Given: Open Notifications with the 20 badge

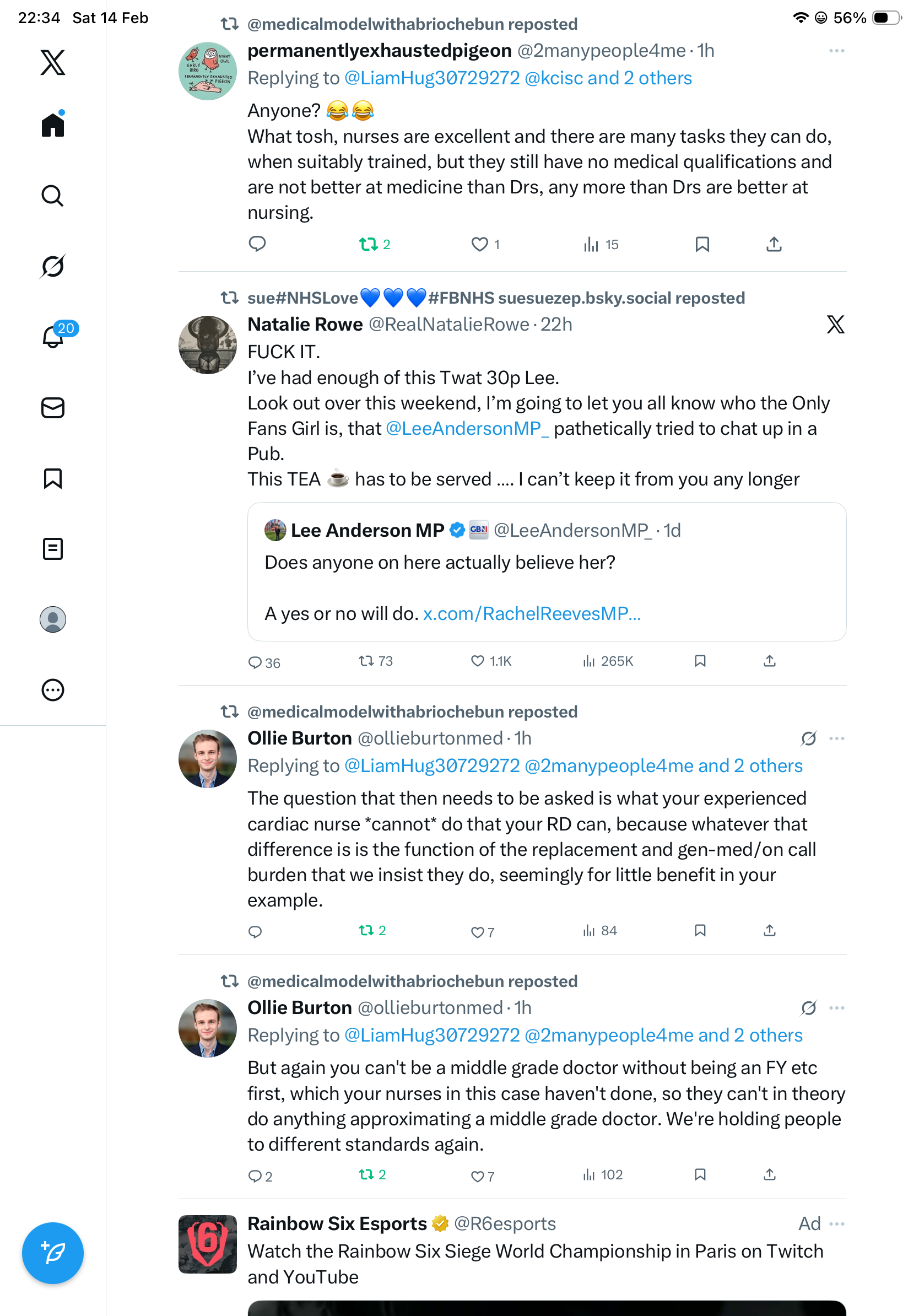Looking at the screenshot, I should pos(53,337).
